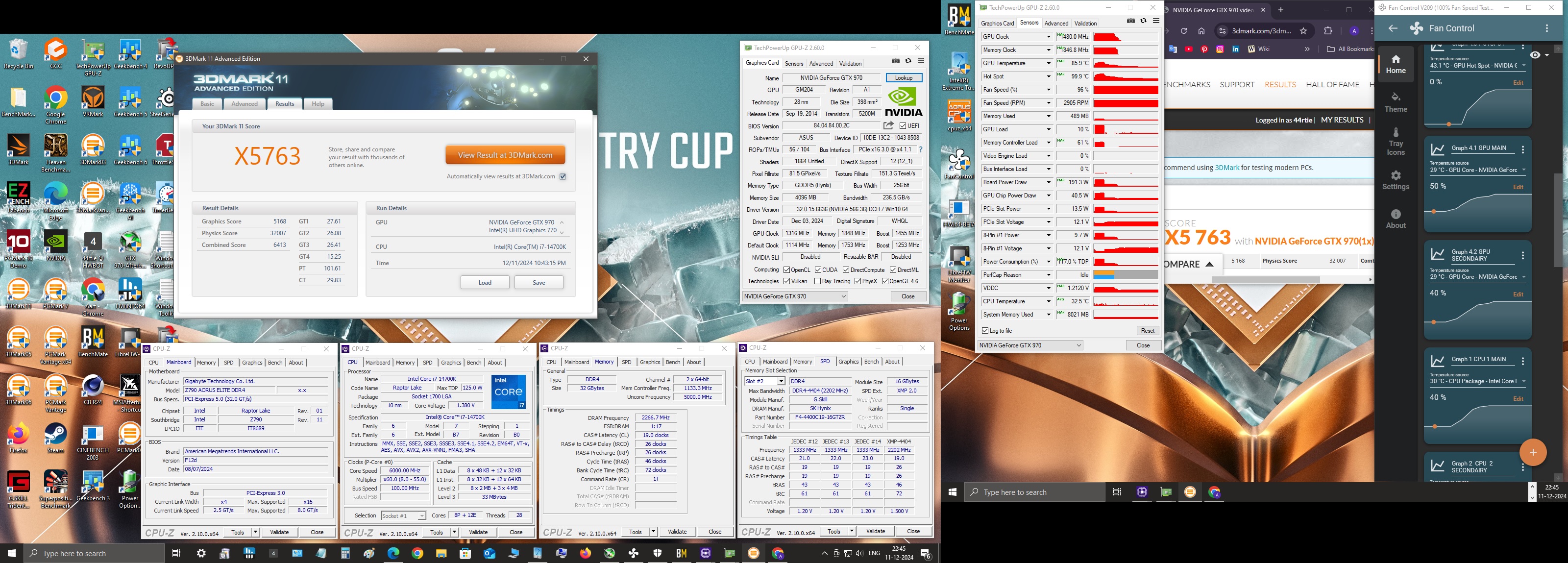This screenshot has height=563, width=1568.
Task: Click the refresh icon in GPU-Z Graphics Card window
Action: [908, 61]
